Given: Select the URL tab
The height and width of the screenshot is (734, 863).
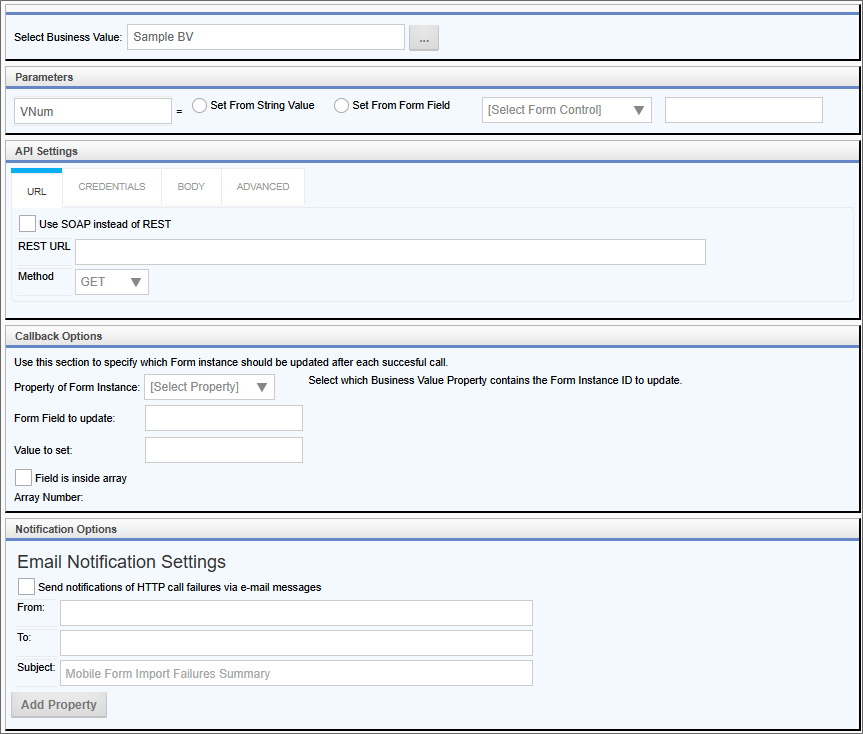Looking at the screenshot, I should coord(37,188).
